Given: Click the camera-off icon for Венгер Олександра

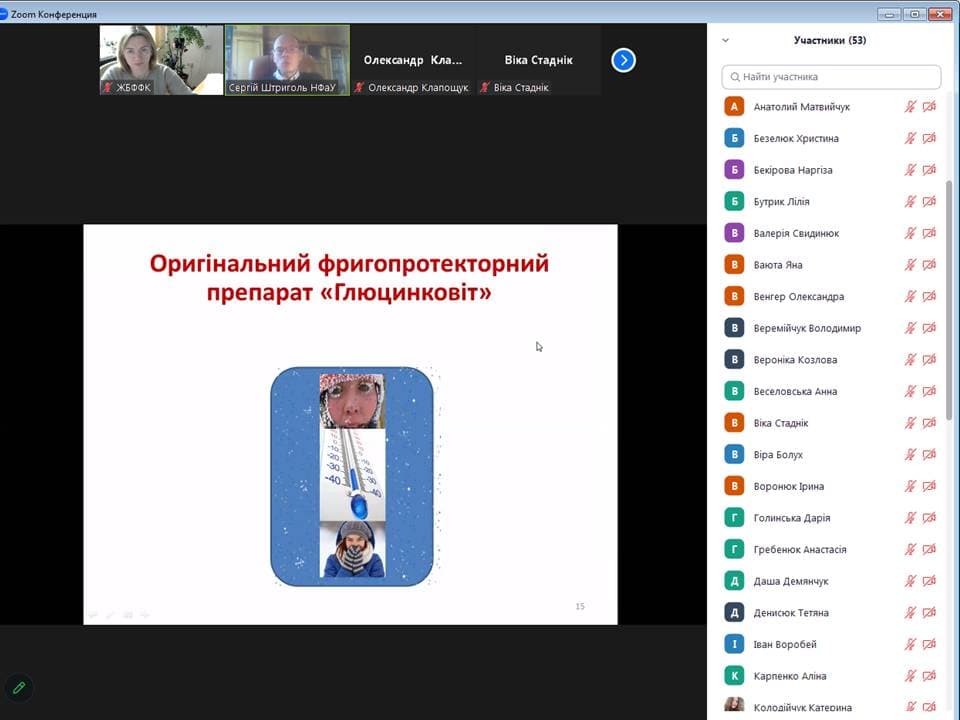Looking at the screenshot, I should pos(929,296).
